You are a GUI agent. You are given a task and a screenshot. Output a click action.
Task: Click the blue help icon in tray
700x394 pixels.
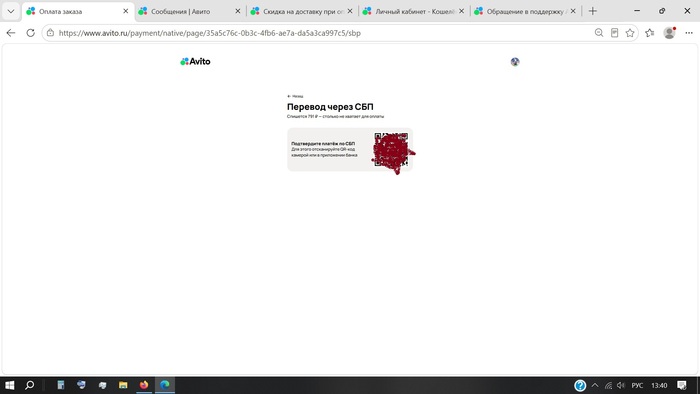[x=580, y=385]
